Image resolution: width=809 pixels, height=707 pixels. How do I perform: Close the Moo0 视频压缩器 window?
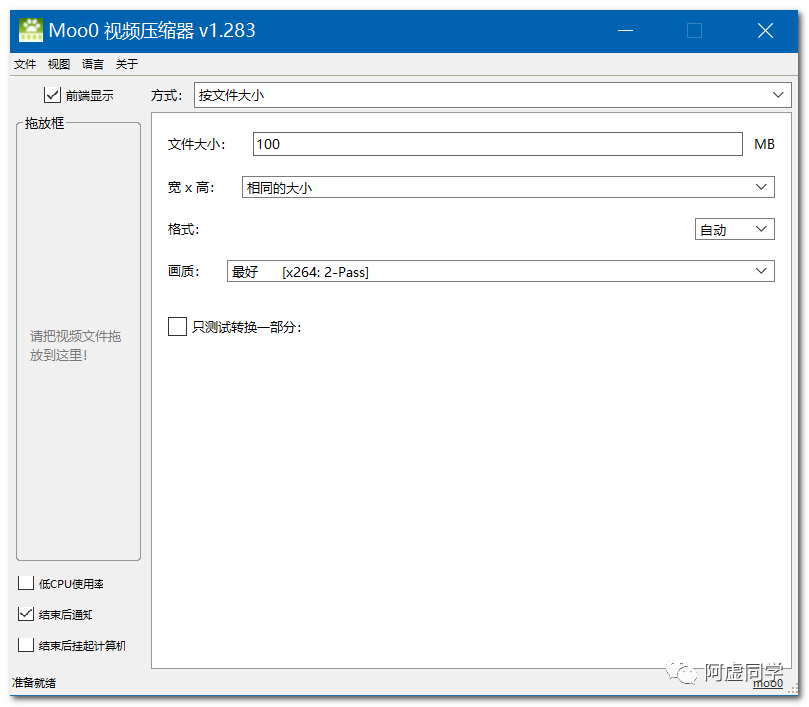click(765, 31)
